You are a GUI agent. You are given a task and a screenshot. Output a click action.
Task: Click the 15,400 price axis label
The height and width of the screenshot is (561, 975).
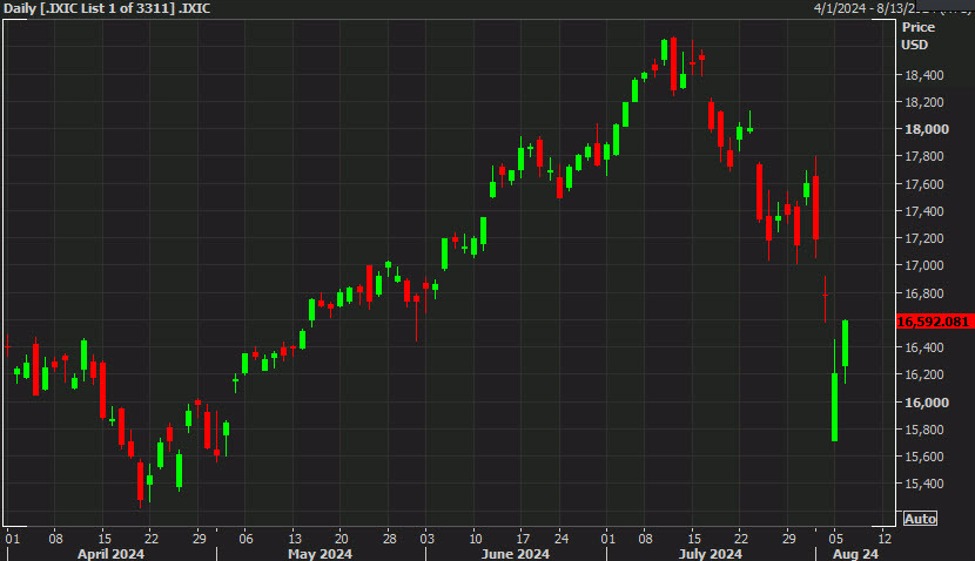pos(923,484)
